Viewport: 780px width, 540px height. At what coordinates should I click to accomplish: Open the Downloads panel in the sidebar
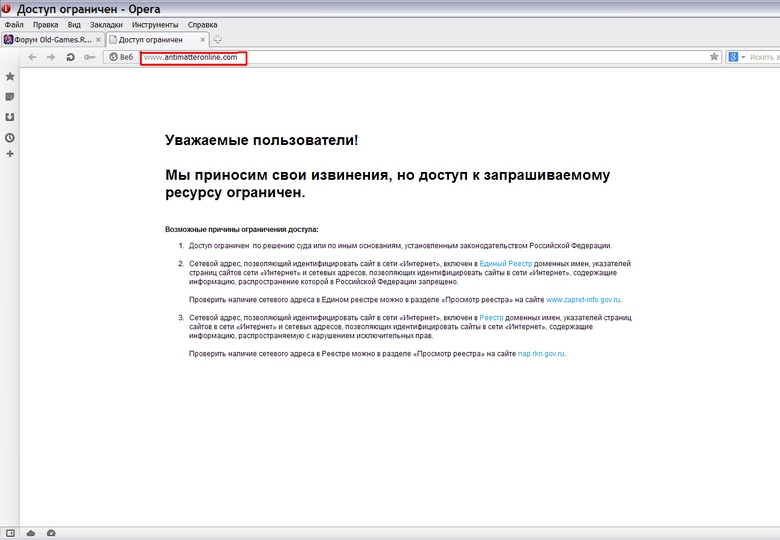[x=10, y=117]
